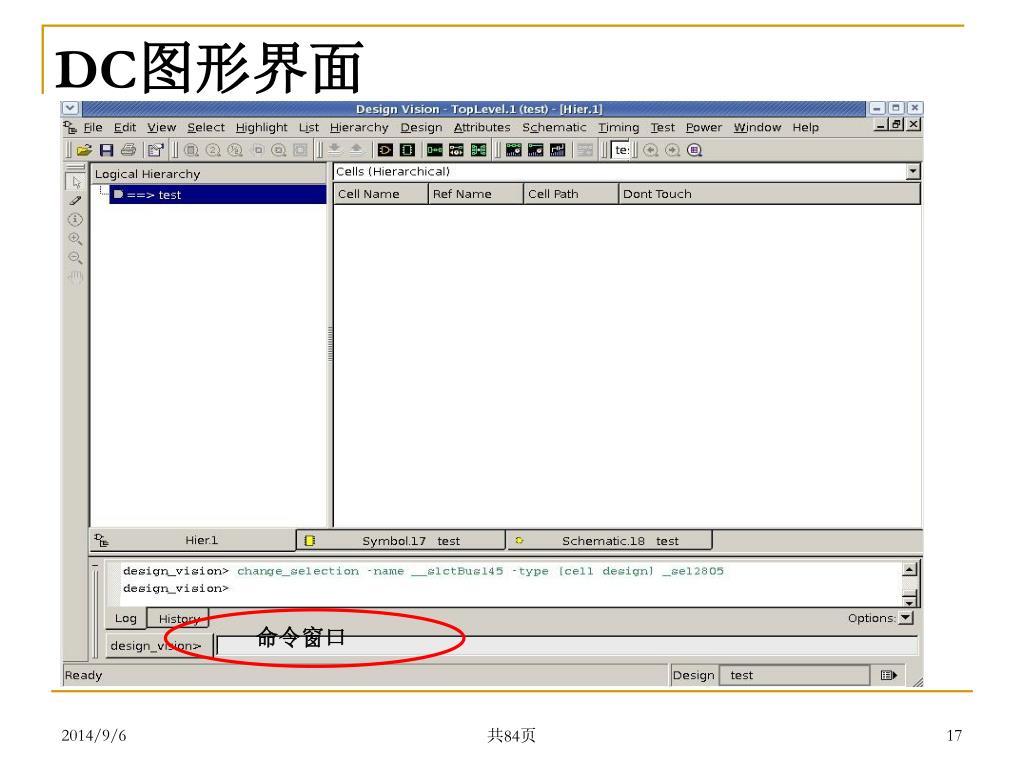Click the design_vision> command input field
1024x768 pixels.
(x=567, y=646)
